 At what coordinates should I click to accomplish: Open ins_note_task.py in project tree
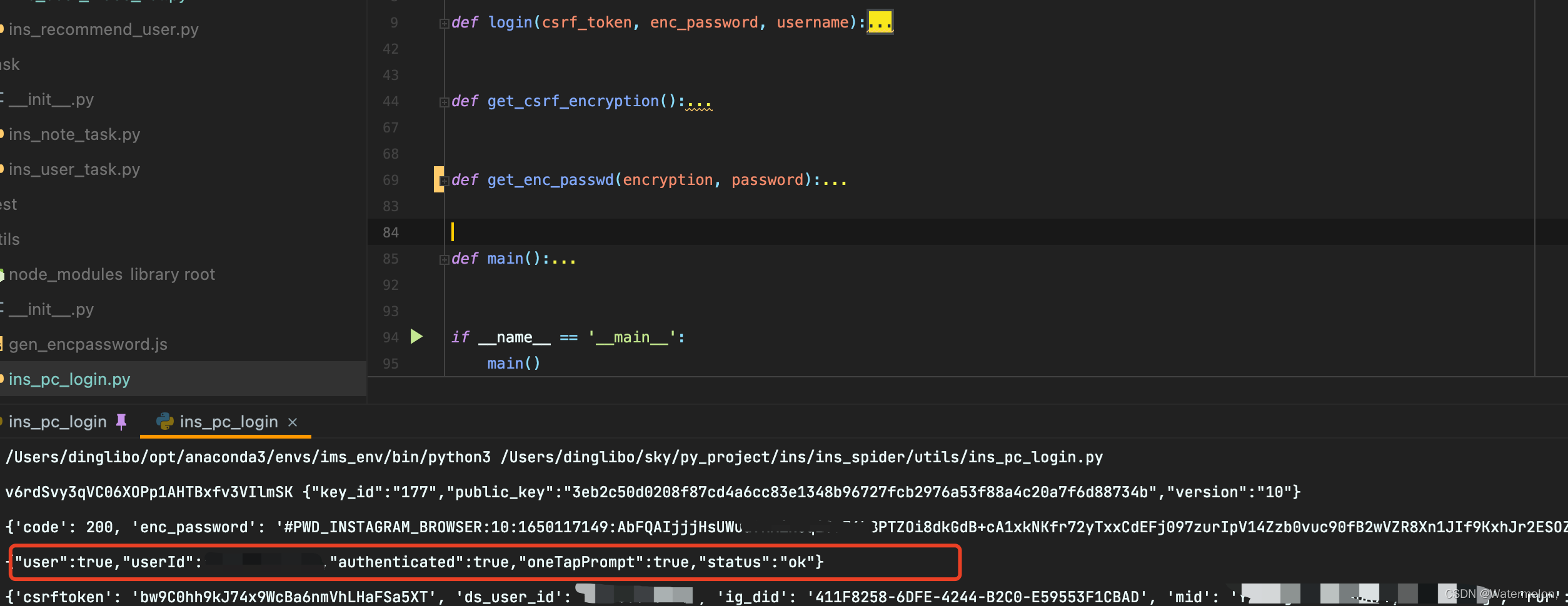coord(74,134)
